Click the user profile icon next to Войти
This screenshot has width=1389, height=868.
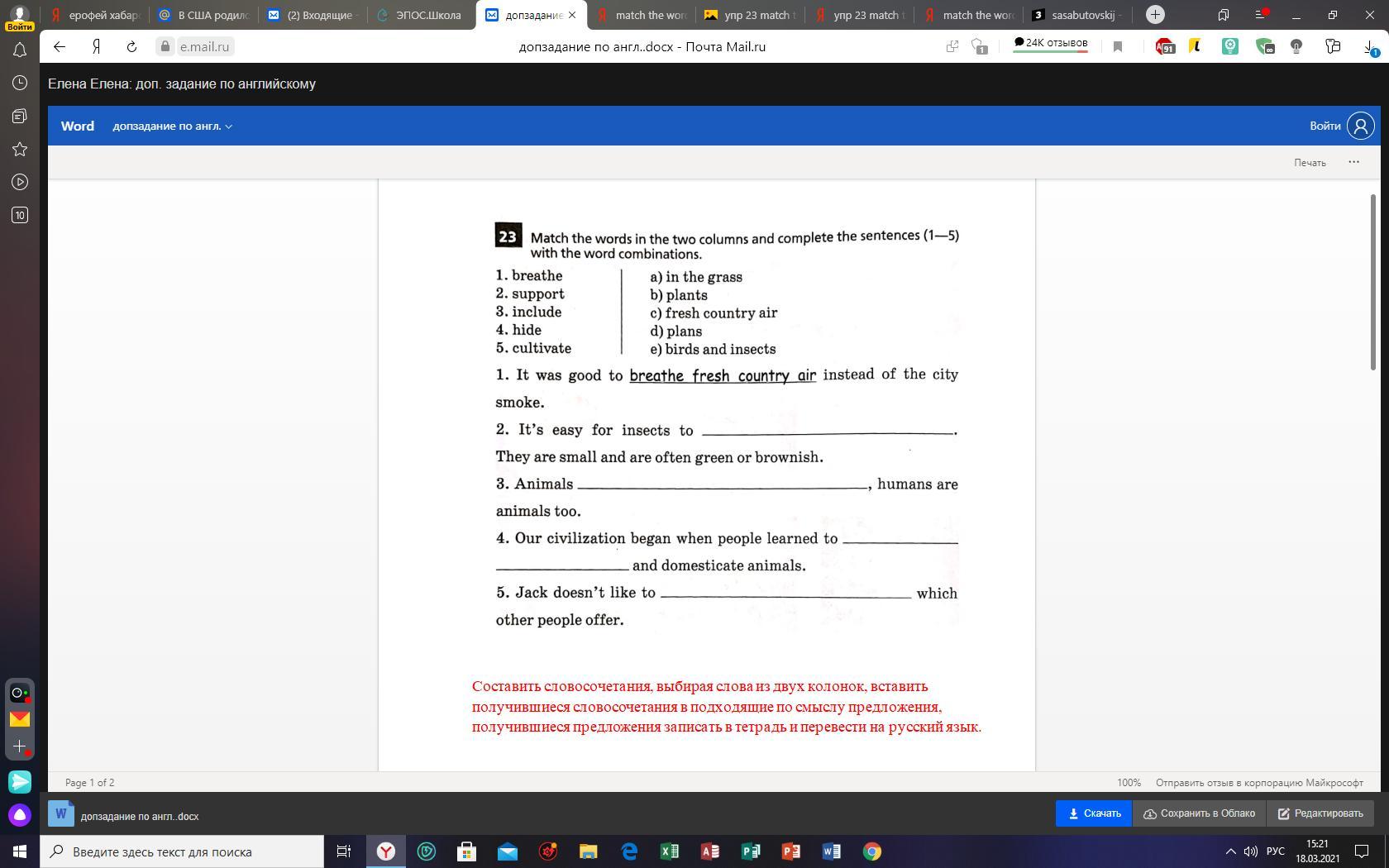click(x=1360, y=126)
